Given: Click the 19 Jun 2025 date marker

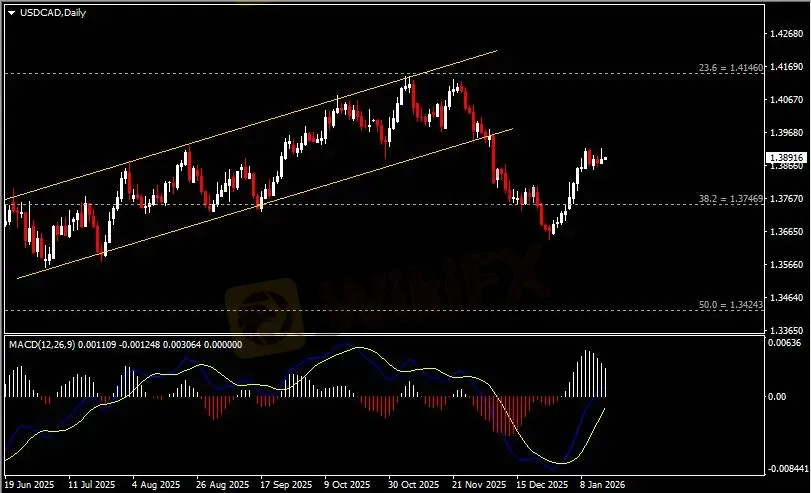Looking at the screenshot, I should click(x=30, y=484).
